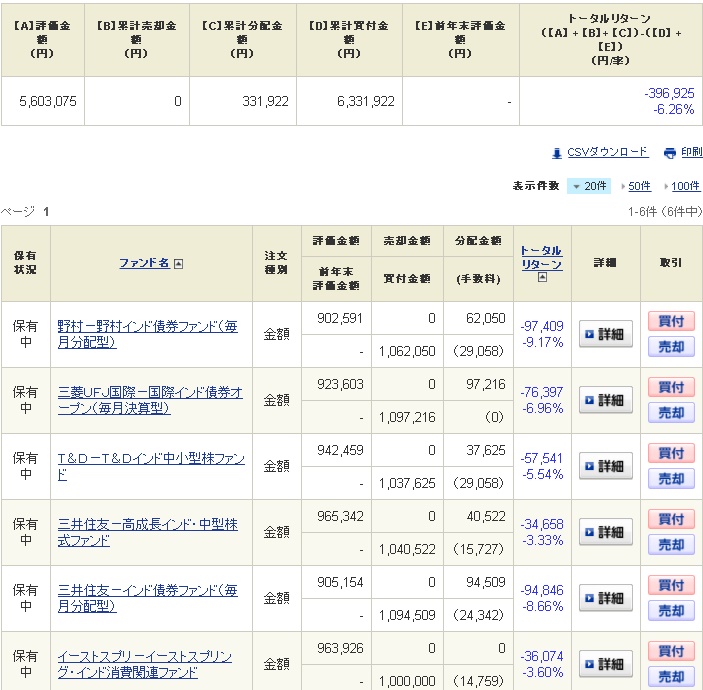Show 100 items per page
Viewport: 703px width, 690px height.
click(x=685, y=186)
